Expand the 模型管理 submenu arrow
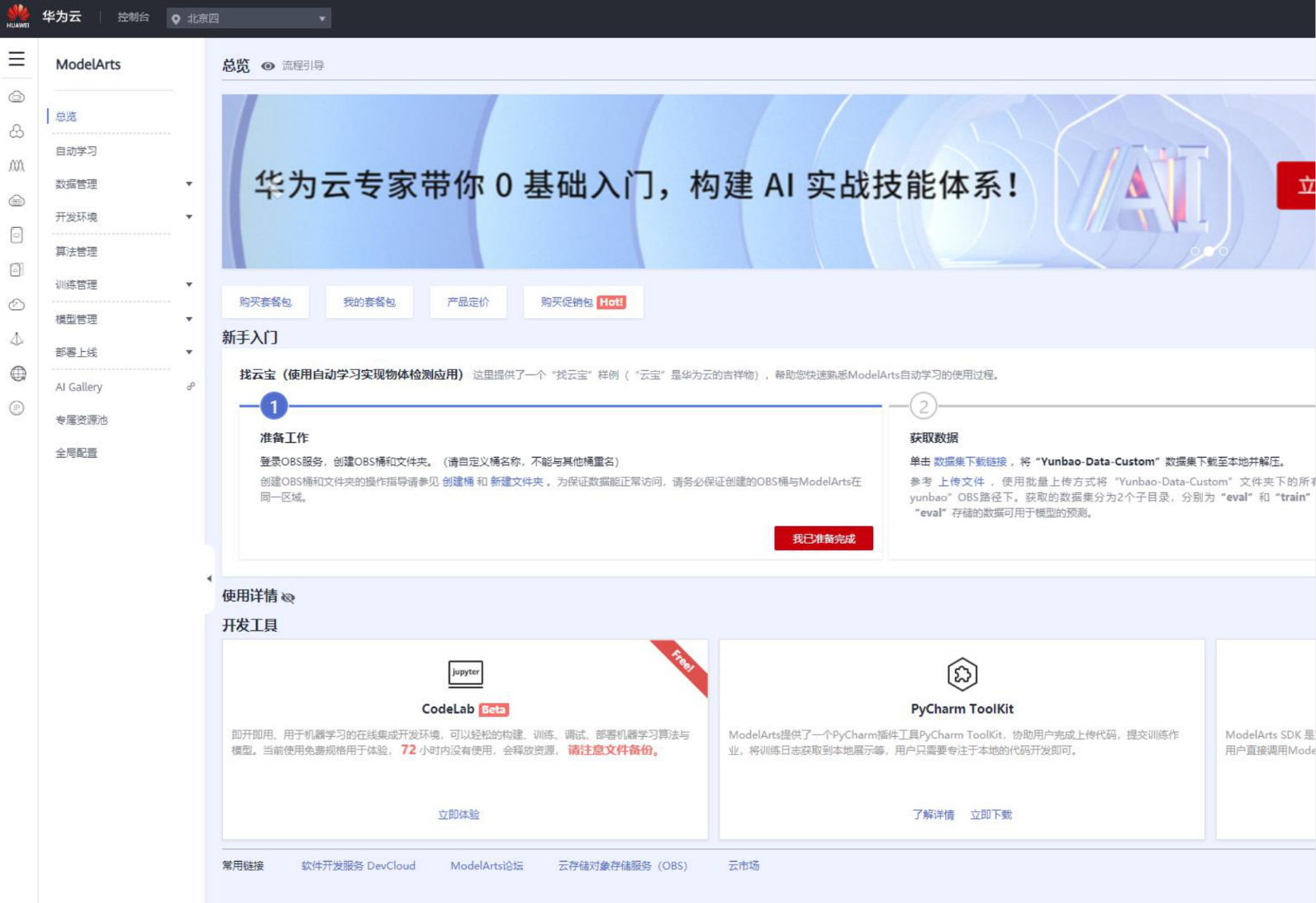The height and width of the screenshot is (903, 1316). tap(189, 320)
